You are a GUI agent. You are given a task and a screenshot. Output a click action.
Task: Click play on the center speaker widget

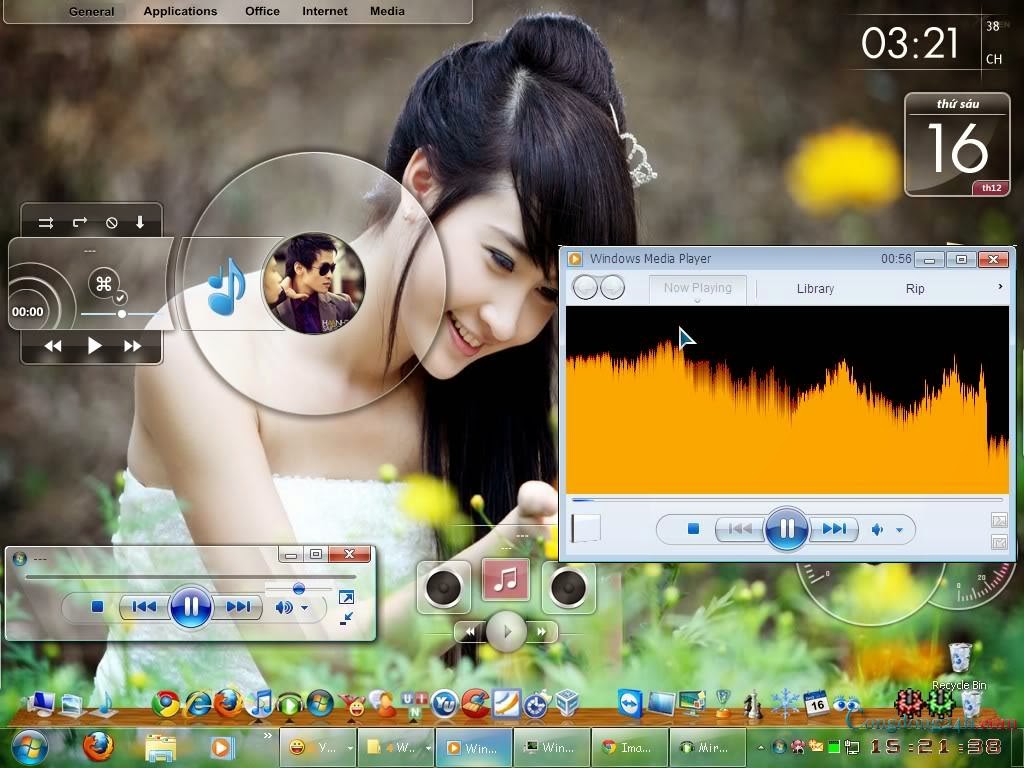pos(507,632)
